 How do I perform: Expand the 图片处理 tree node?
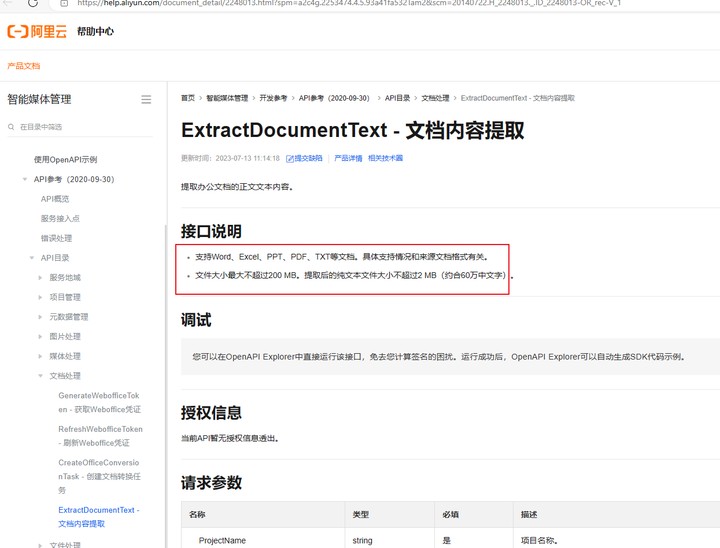[40, 337]
